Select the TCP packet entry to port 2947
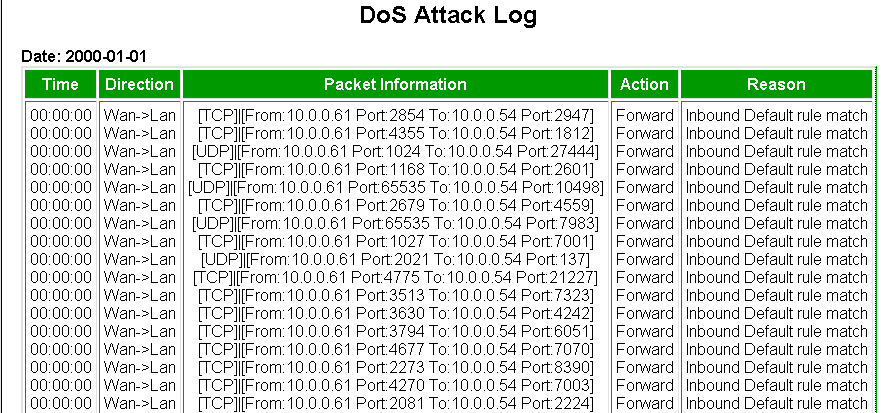 point(395,115)
